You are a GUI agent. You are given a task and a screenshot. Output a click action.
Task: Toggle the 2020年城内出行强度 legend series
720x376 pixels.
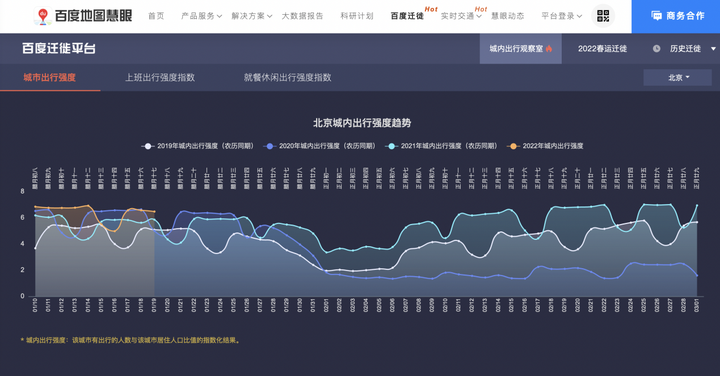[x=320, y=146]
